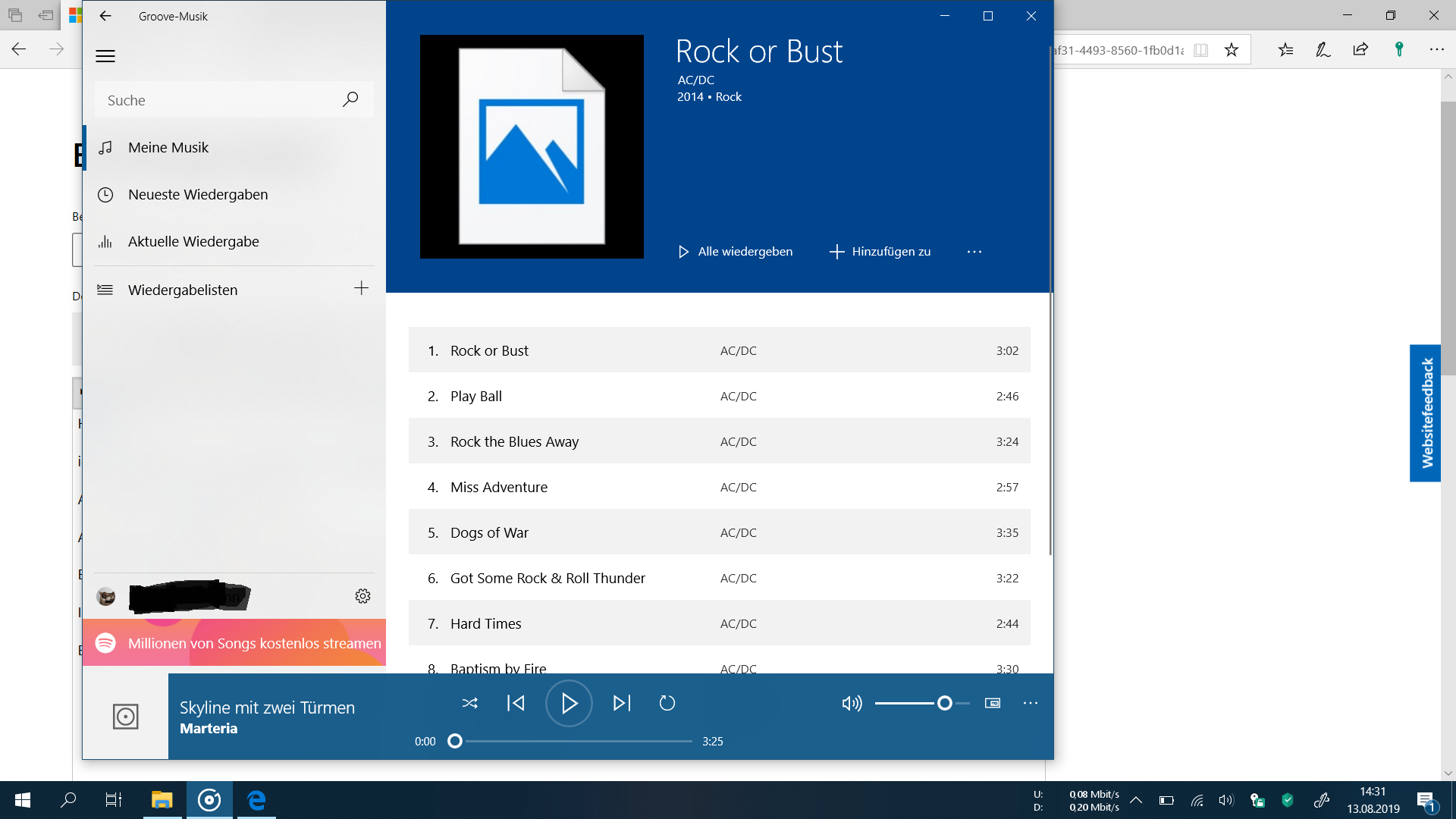Open the AC/DC artist link under album title
Screen dimensions: 1456x819
click(695, 80)
